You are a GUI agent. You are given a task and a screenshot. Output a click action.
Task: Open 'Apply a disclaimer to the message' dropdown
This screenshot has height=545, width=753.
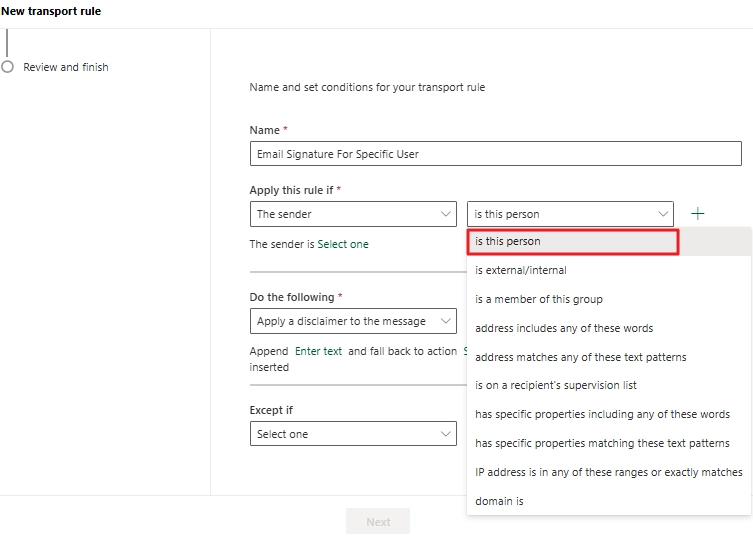pos(353,321)
